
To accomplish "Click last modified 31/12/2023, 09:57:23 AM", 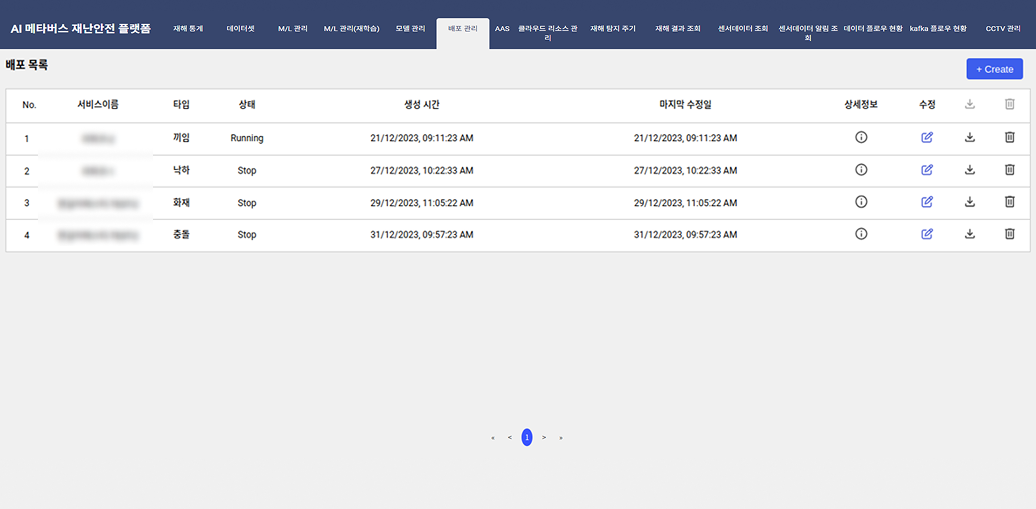I will (685, 235).
